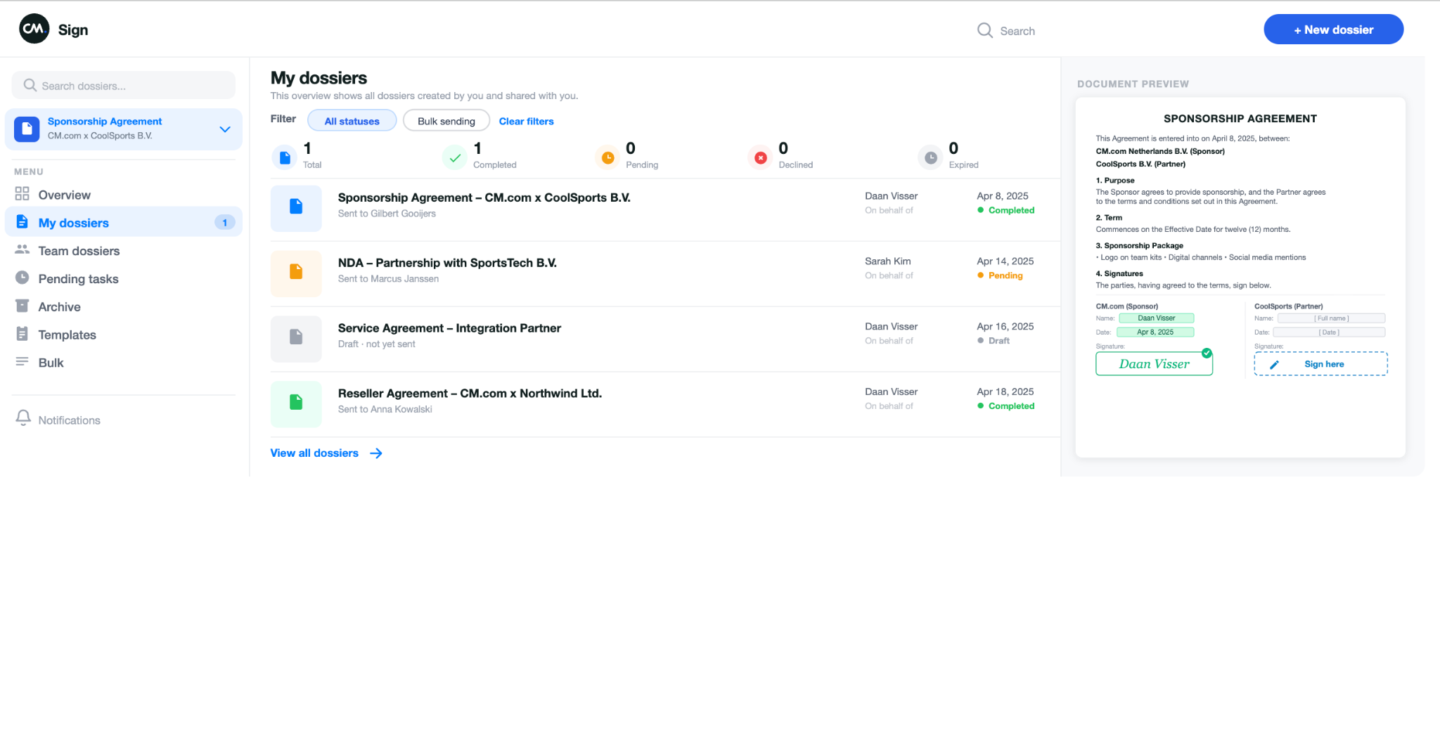The image size is (1440, 740).
Task: Click the Clear filters link
Action: click(526, 121)
